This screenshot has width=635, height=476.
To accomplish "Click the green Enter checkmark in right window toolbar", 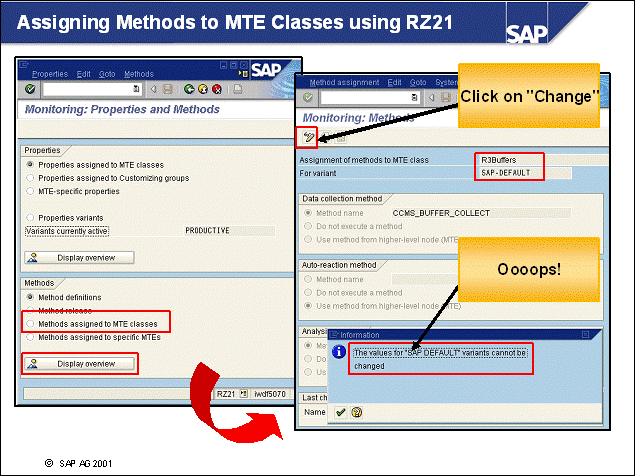I will [308, 98].
